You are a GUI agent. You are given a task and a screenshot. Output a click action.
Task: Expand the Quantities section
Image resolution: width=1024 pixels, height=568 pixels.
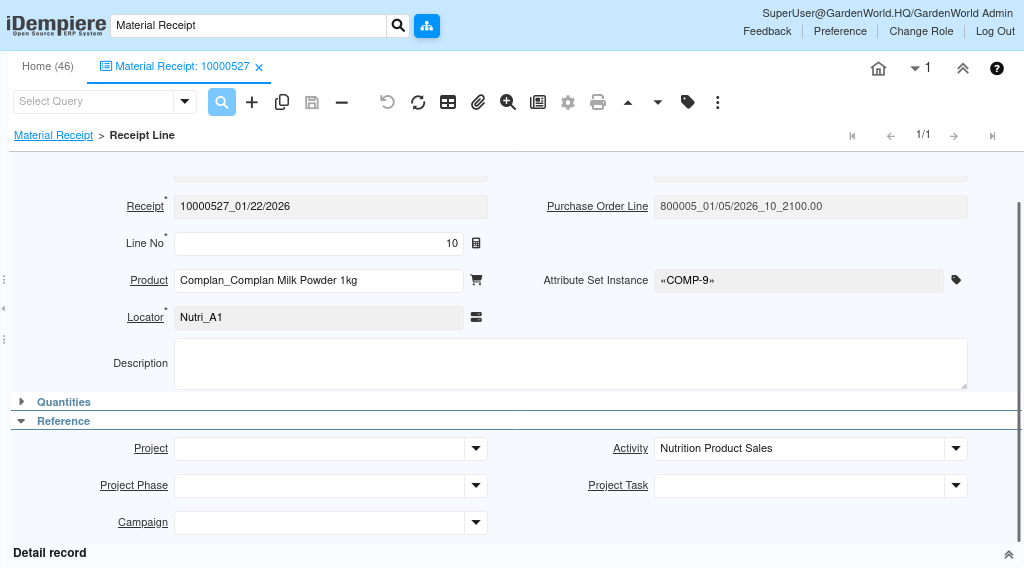(63, 402)
